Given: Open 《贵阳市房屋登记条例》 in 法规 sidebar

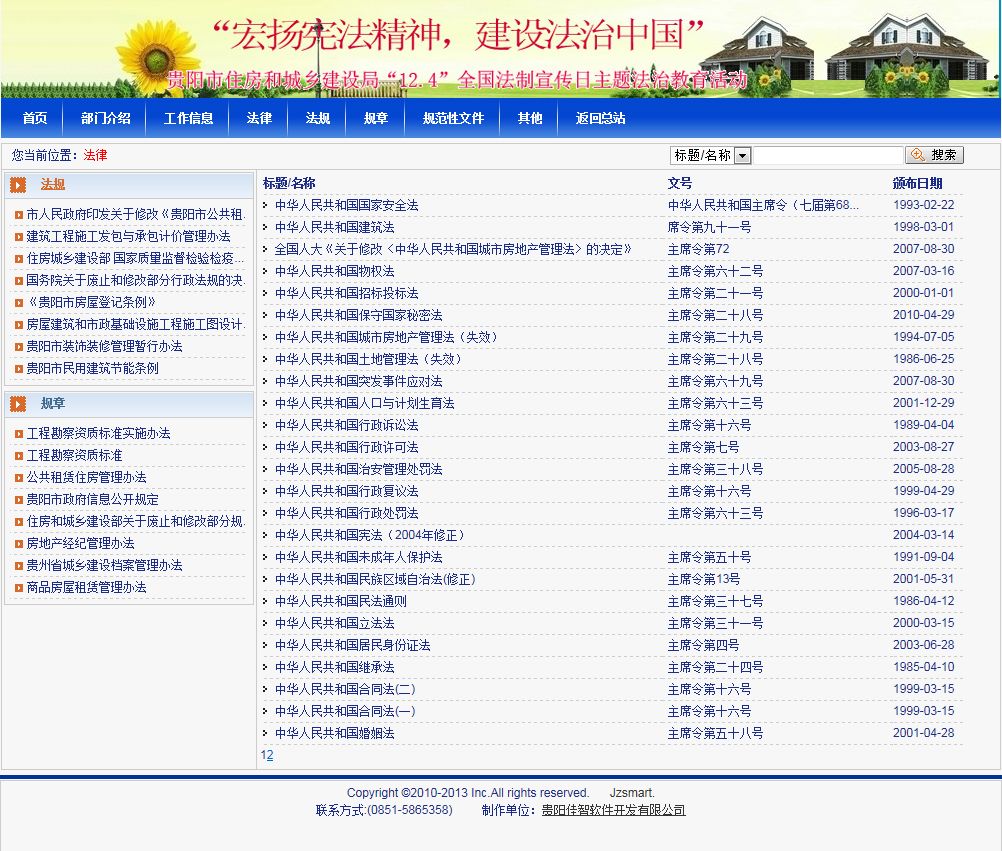Looking at the screenshot, I should point(91,302).
